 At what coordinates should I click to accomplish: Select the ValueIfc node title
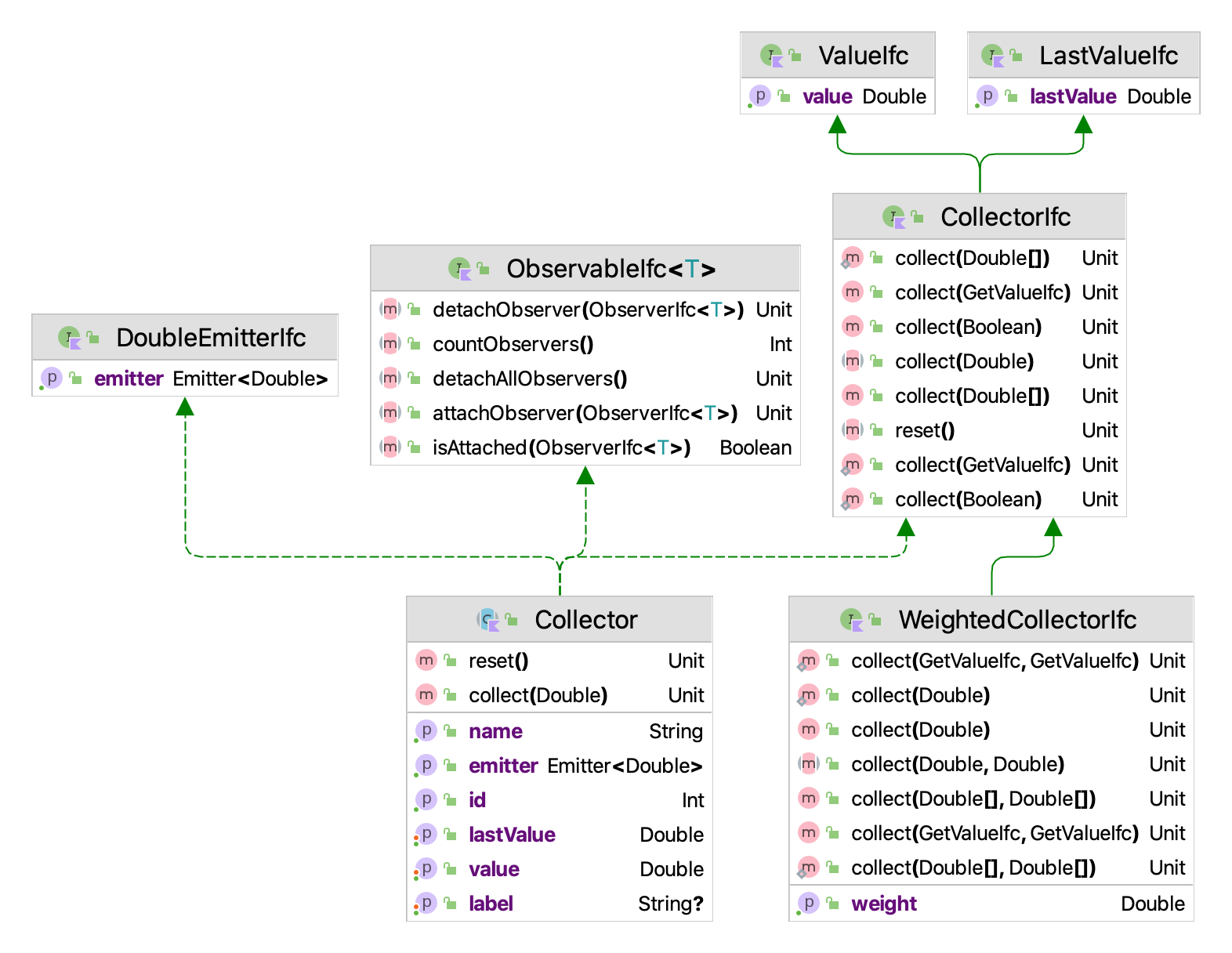point(864,56)
